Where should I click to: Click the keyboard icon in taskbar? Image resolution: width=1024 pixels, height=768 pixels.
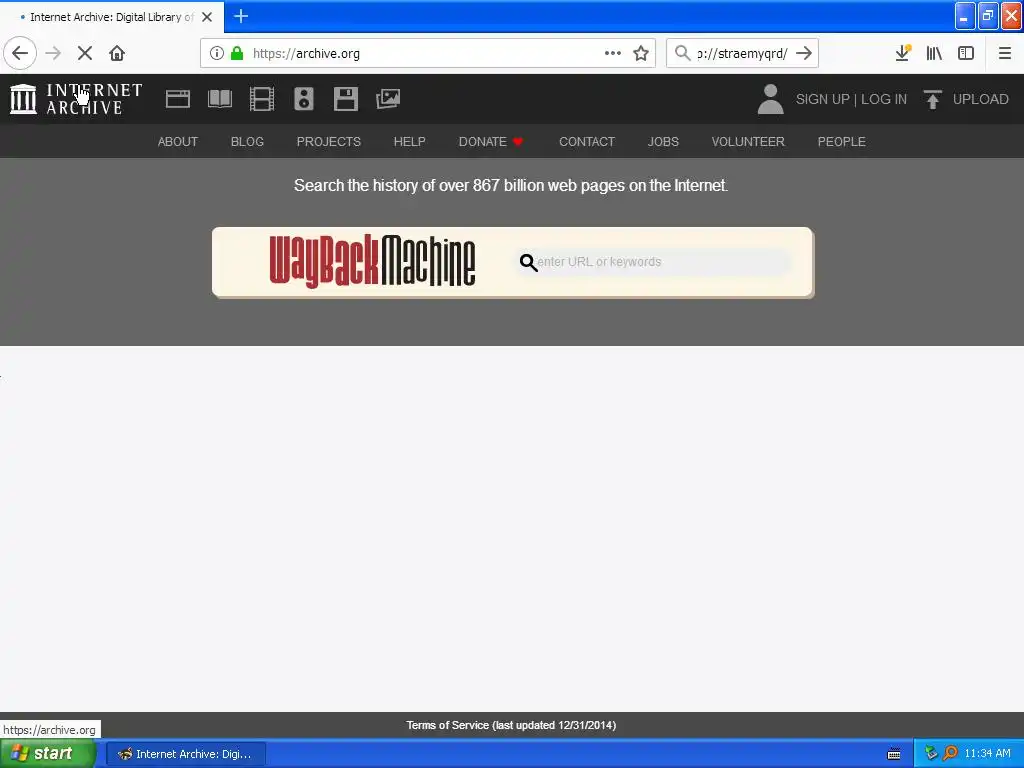pyautogui.click(x=894, y=754)
